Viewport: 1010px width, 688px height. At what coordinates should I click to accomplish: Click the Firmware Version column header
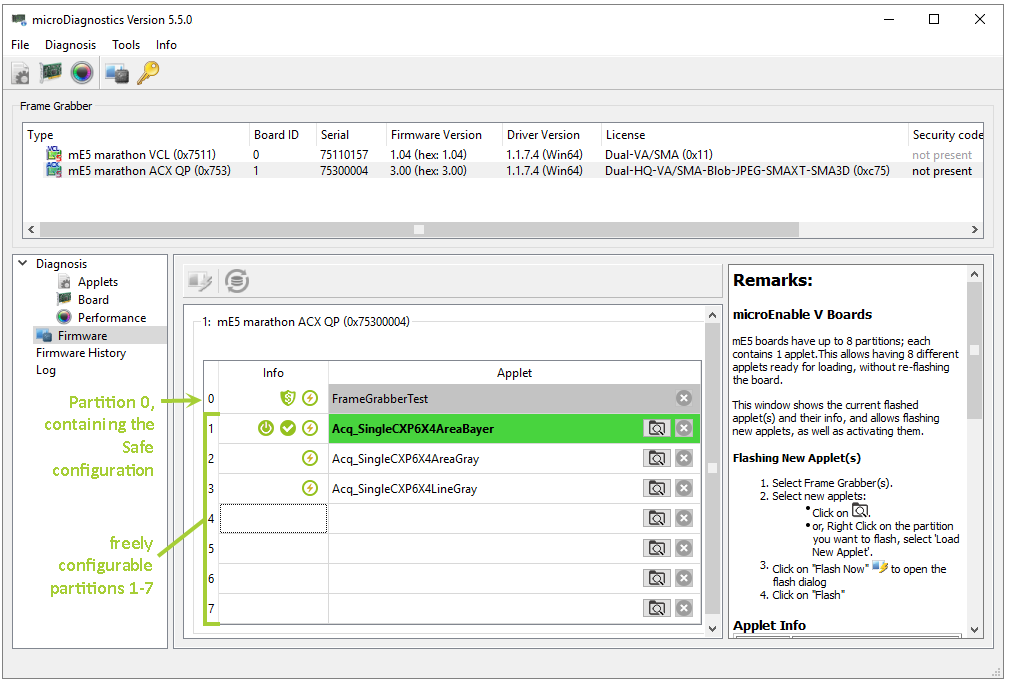tap(444, 135)
